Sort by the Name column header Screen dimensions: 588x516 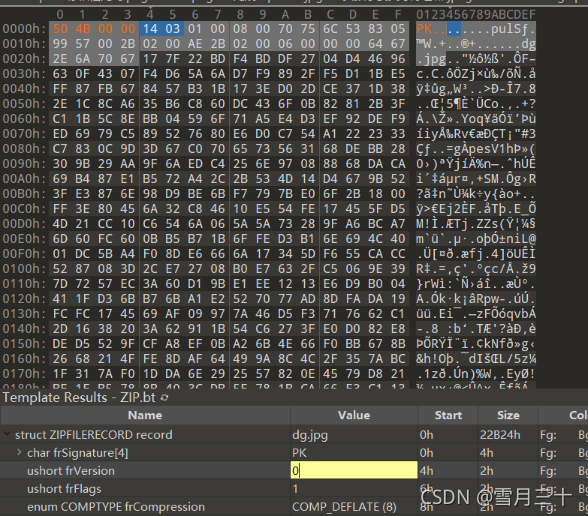tap(145, 415)
